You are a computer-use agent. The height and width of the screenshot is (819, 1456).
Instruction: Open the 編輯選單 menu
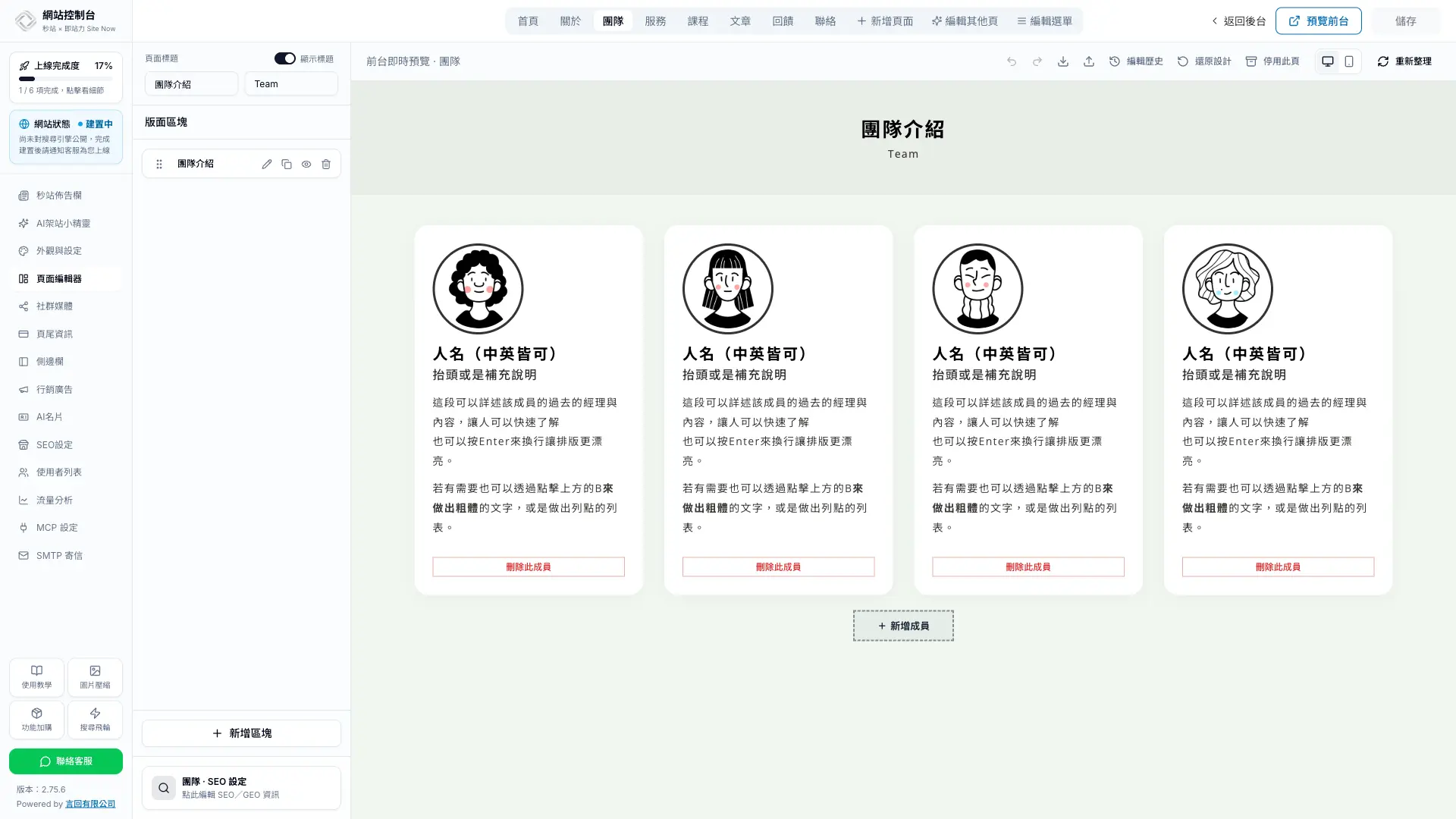click(x=1045, y=21)
